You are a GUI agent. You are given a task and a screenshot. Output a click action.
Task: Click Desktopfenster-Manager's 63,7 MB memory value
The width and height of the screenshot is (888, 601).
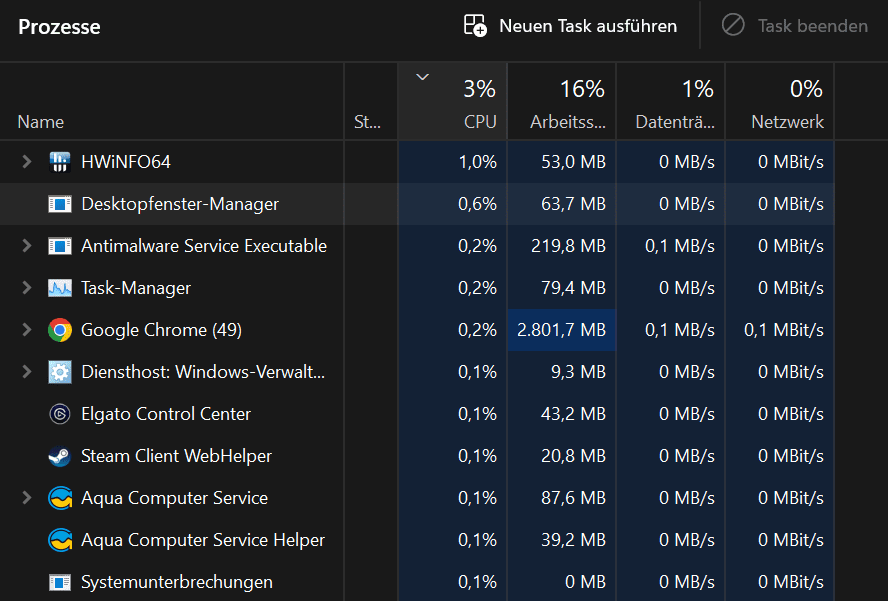pyautogui.click(x=573, y=204)
